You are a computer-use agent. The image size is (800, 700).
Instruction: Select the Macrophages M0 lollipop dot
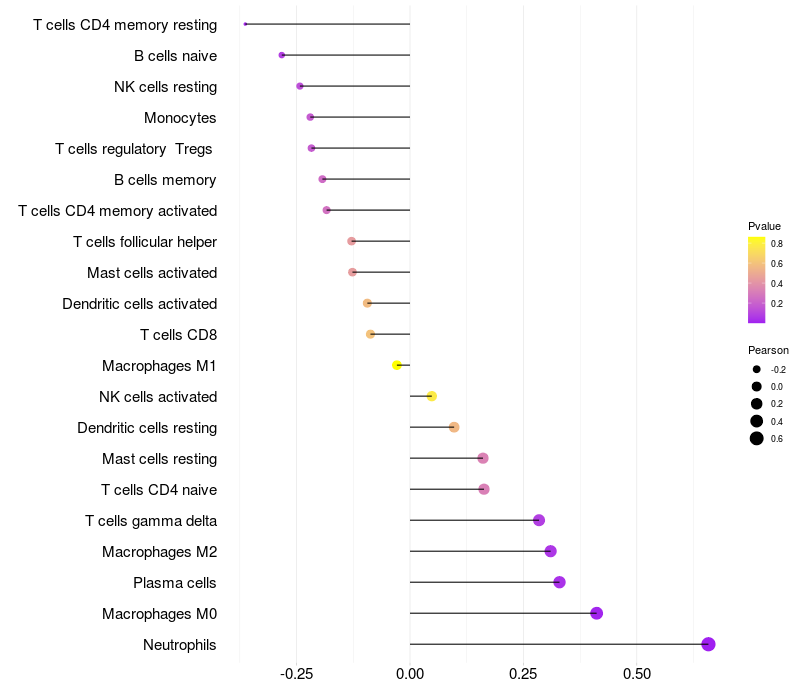[597, 613]
